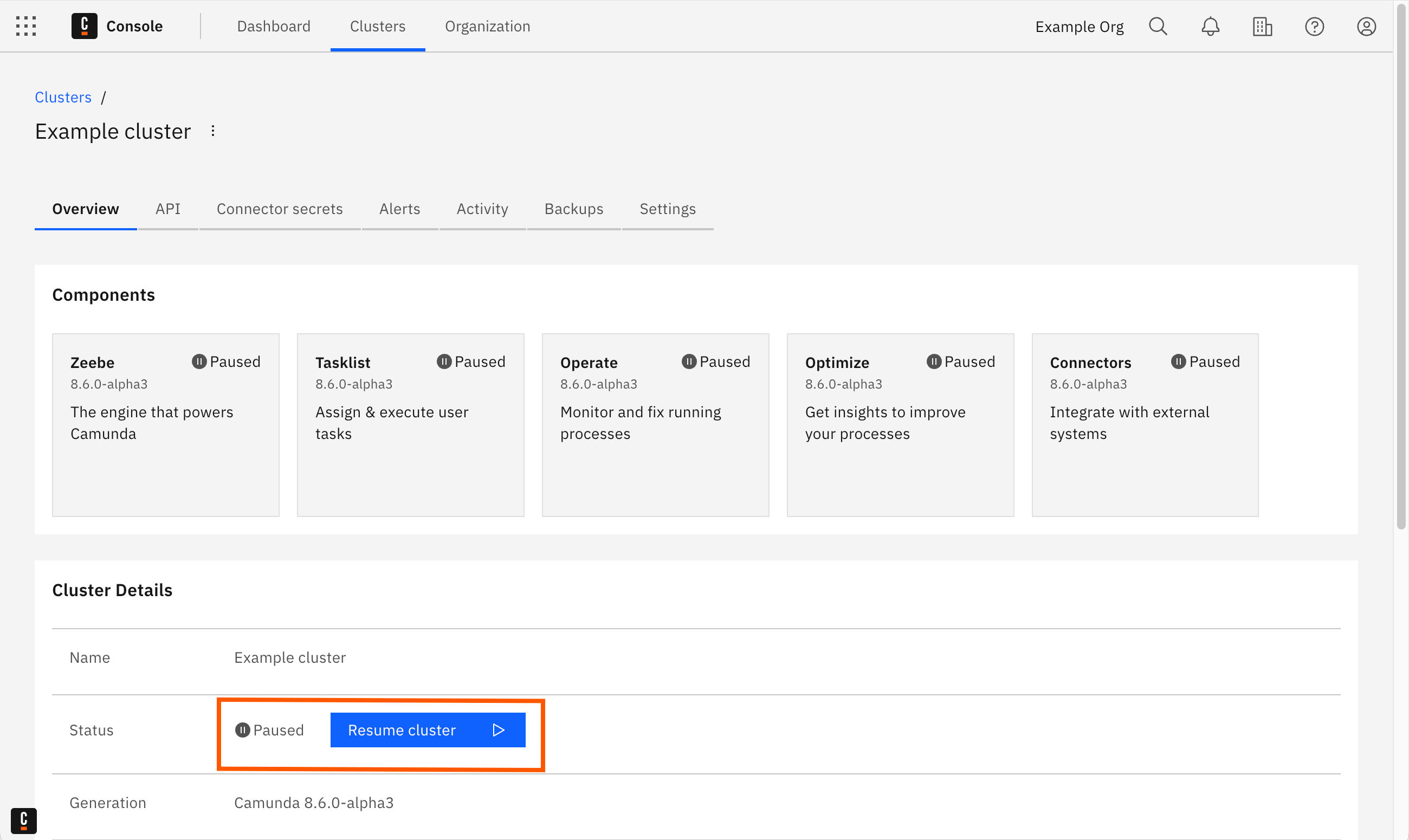Click the Resume cluster button
Screen dimensions: 1409x840
click(427, 729)
